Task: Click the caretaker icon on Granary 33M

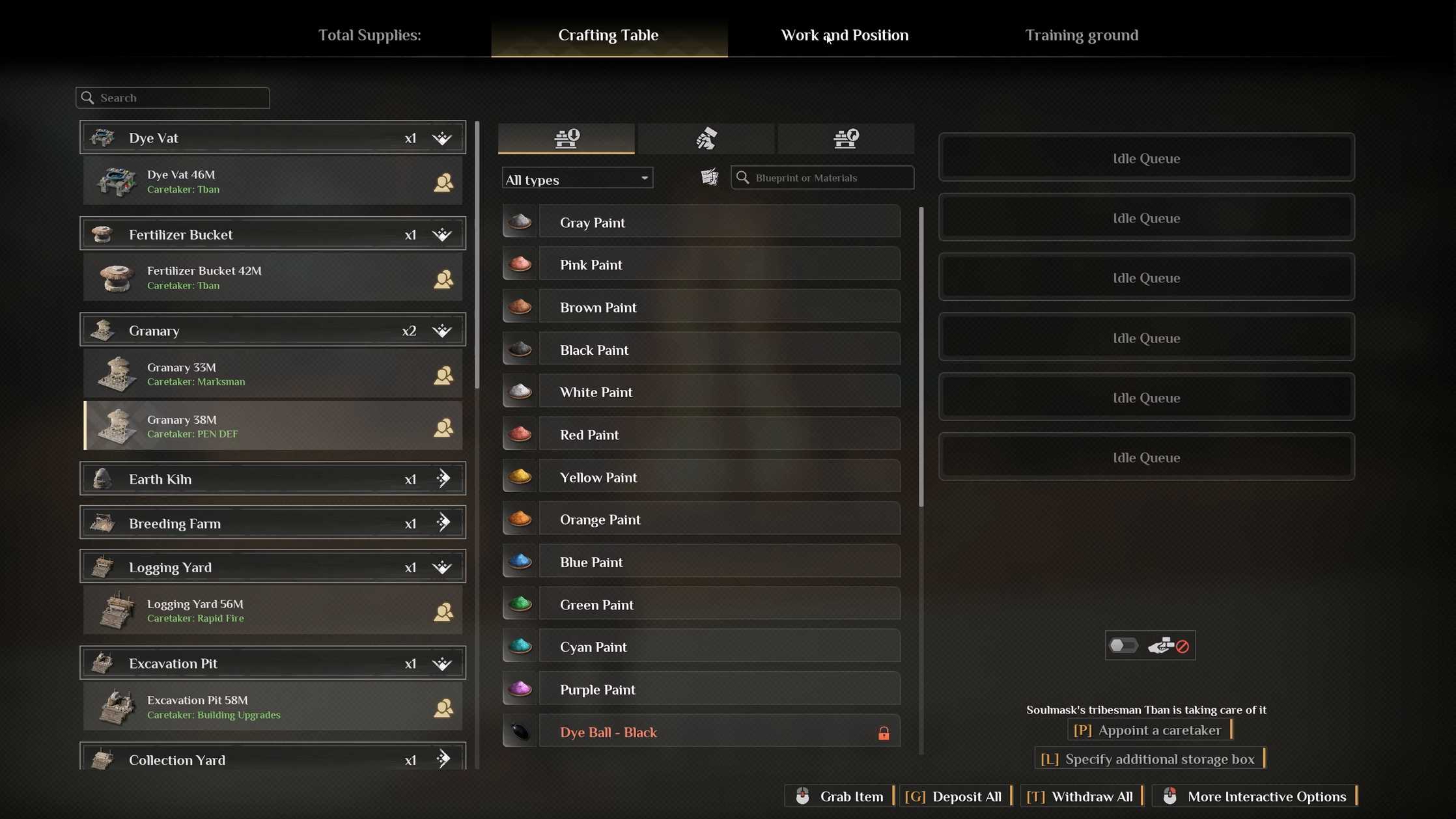Action: 443,375
